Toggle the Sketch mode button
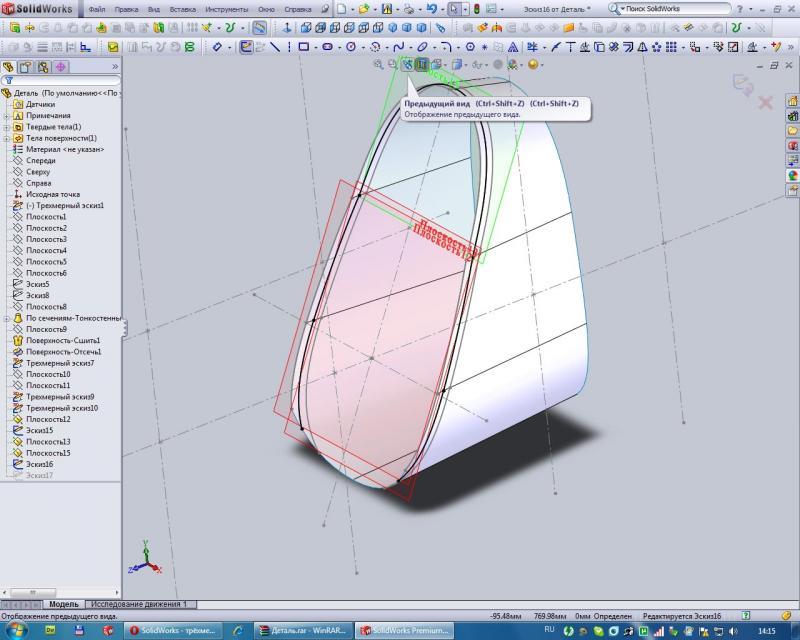The image size is (800, 640). tap(246, 47)
